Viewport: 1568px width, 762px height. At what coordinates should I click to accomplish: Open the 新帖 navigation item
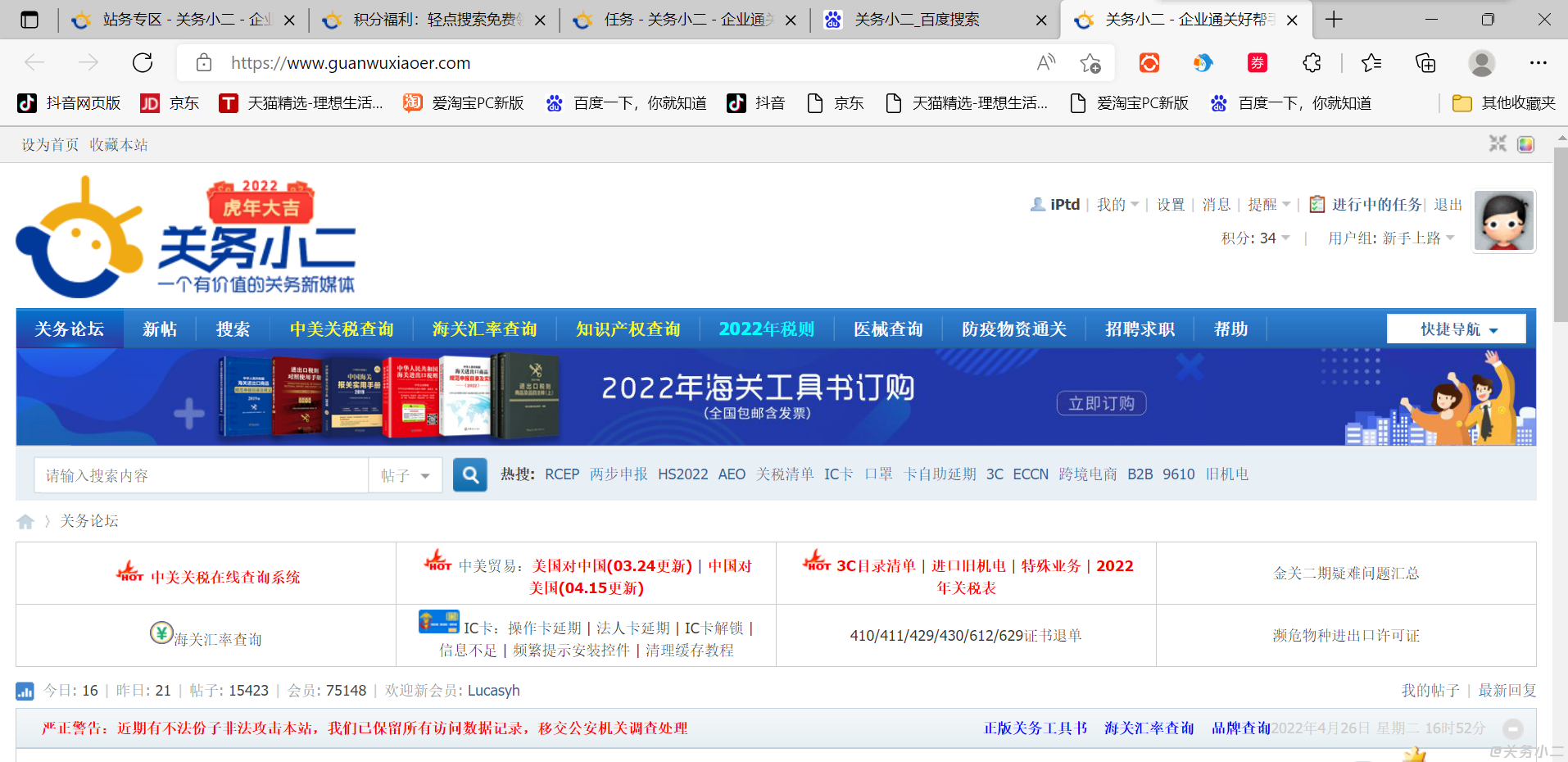tap(160, 329)
